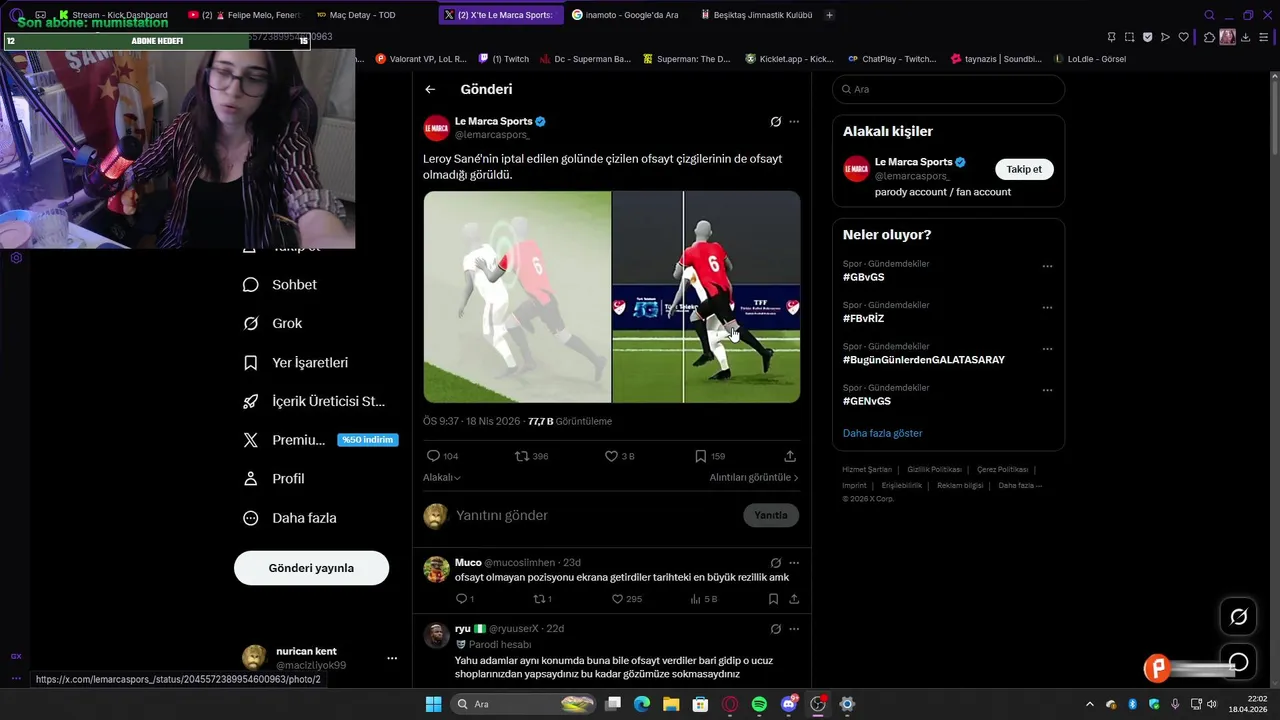Reply to Muco's comment
The height and width of the screenshot is (720, 1280).
click(x=461, y=599)
